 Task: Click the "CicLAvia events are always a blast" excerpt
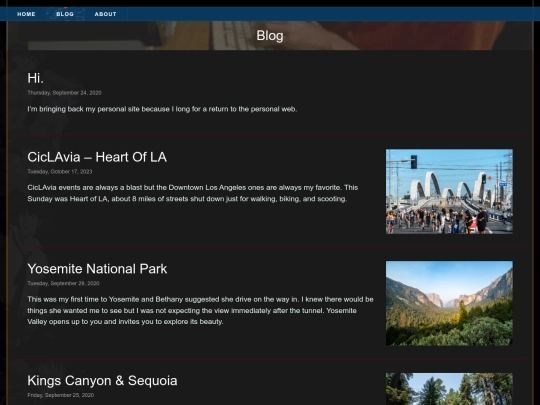(193, 193)
